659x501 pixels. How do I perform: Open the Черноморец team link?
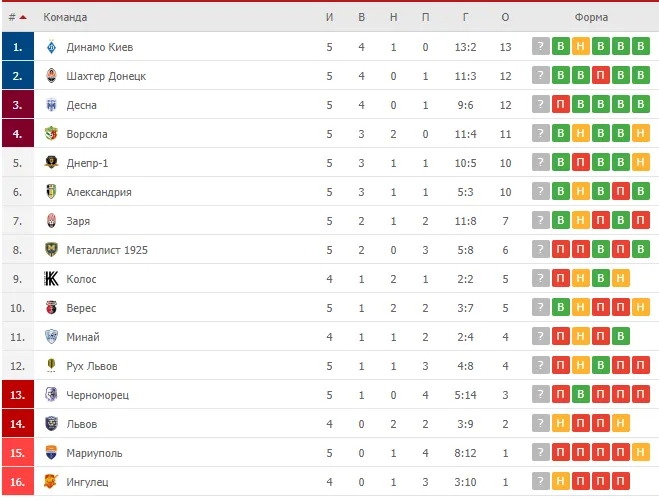(x=98, y=395)
